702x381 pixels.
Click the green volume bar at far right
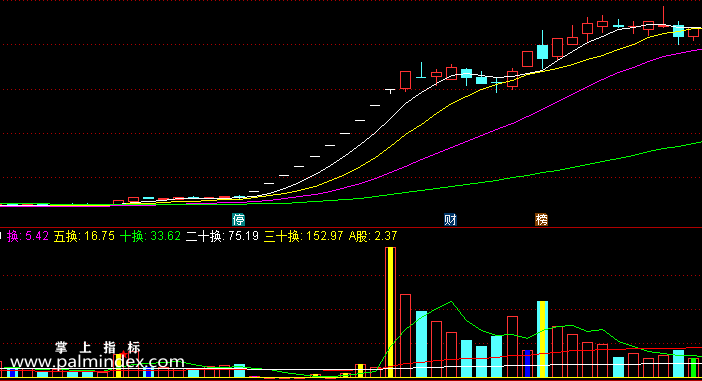[x=693, y=368]
